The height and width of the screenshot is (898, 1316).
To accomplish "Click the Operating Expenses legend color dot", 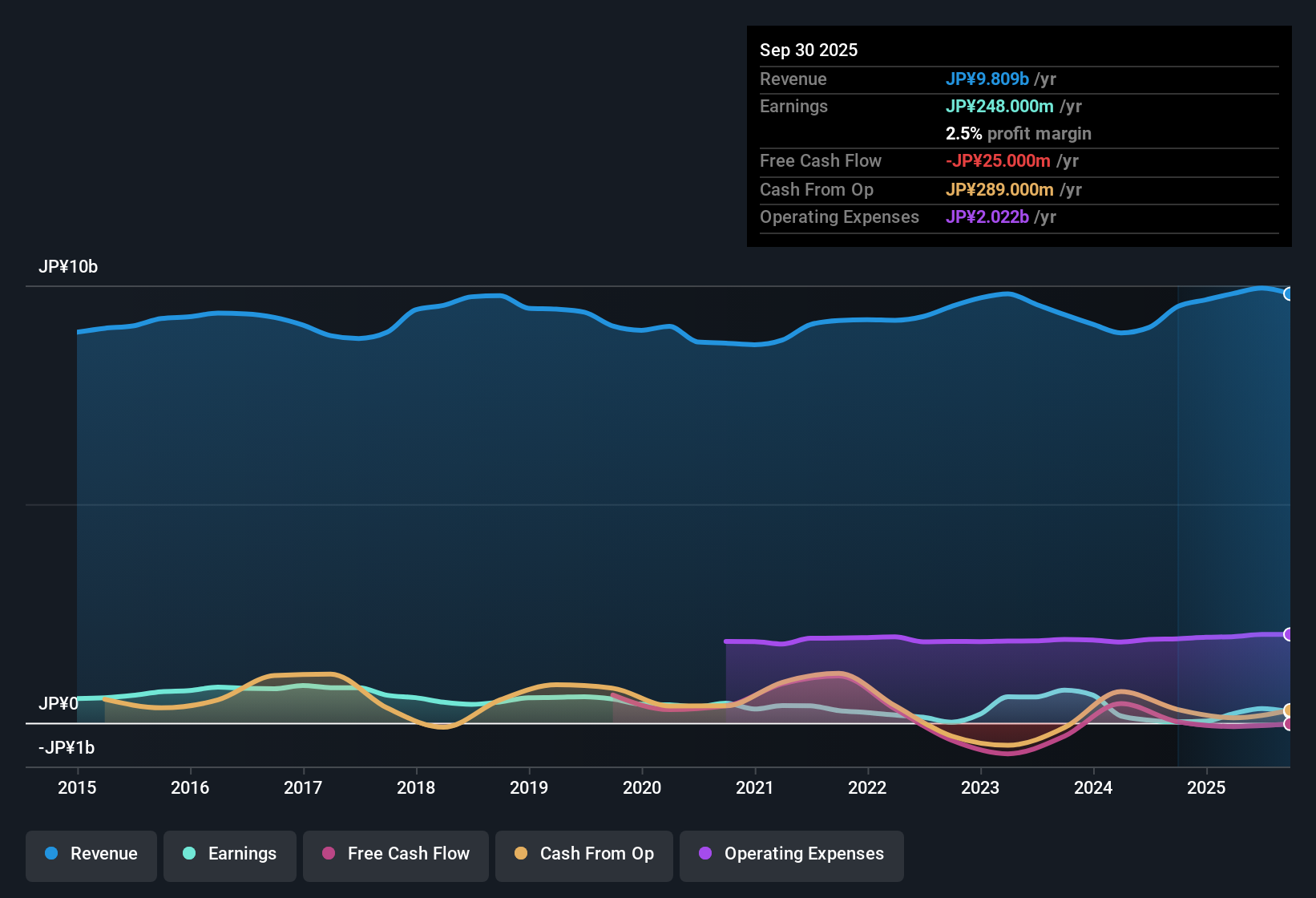I will tap(705, 854).
